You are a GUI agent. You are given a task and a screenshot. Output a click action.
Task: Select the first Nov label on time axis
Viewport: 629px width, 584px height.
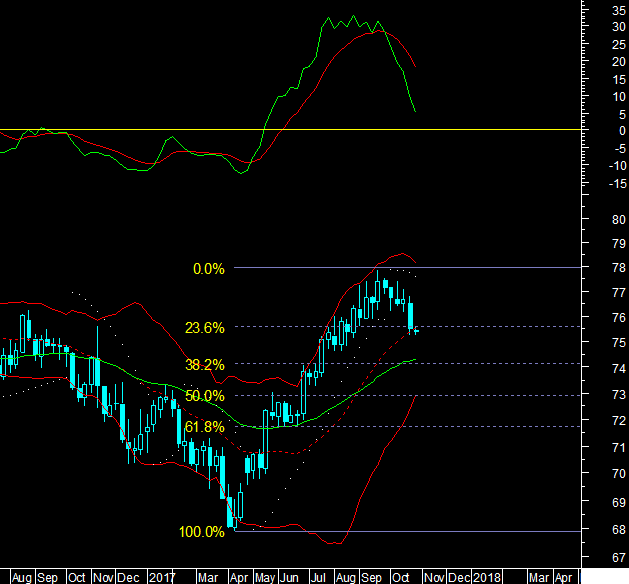click(x=103, y=578)
